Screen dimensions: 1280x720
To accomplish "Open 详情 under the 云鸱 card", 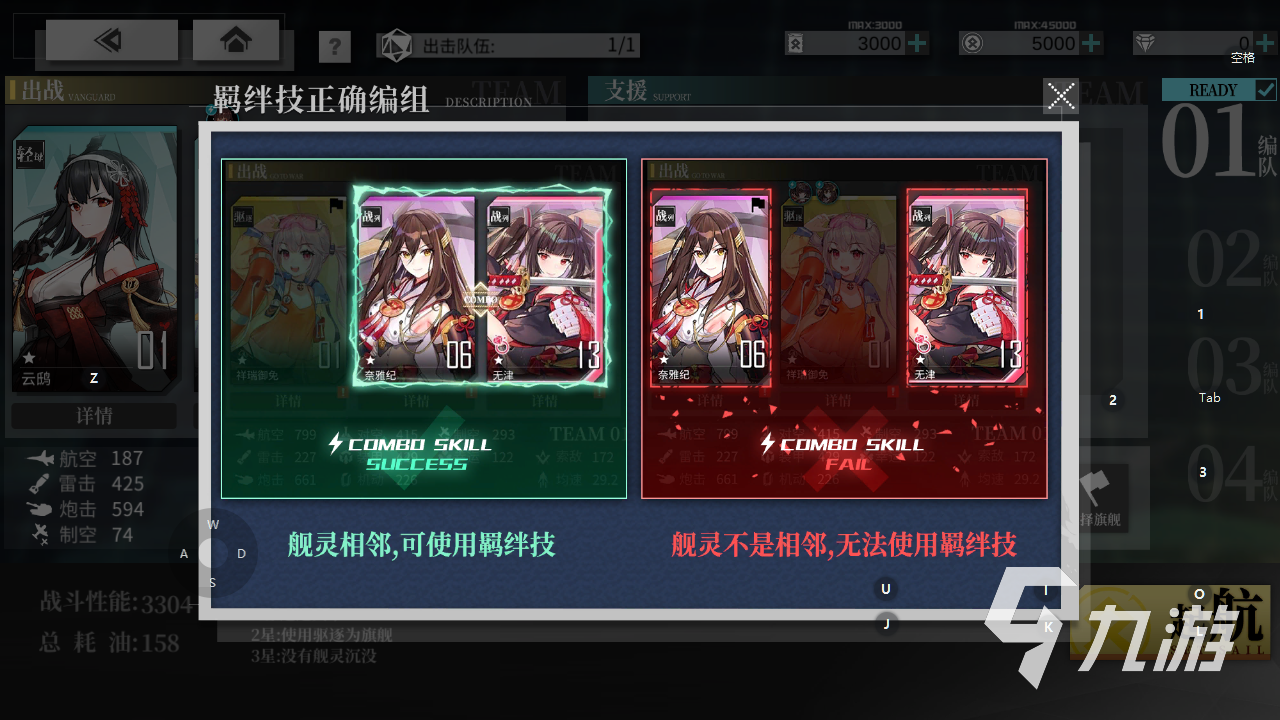I will click(x=95, y=415).
